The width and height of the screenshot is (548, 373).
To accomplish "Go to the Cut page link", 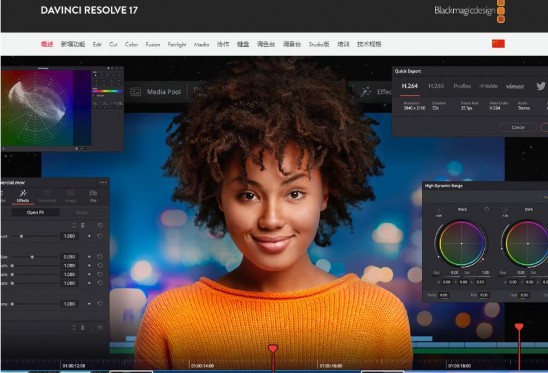I will [x=113, y=44].
